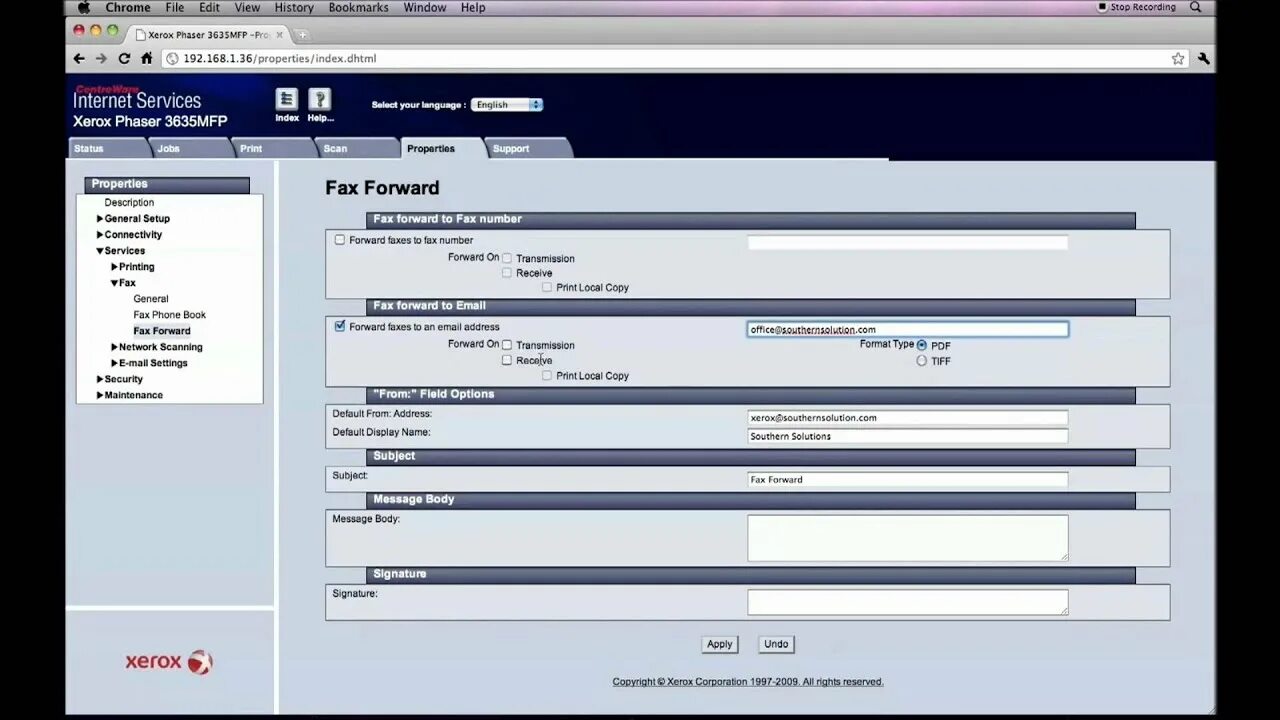Viewport: 1280px width, 720px height.
Task: Click the forward email address field
Action: pyautogui.click(x=908, y=329)
